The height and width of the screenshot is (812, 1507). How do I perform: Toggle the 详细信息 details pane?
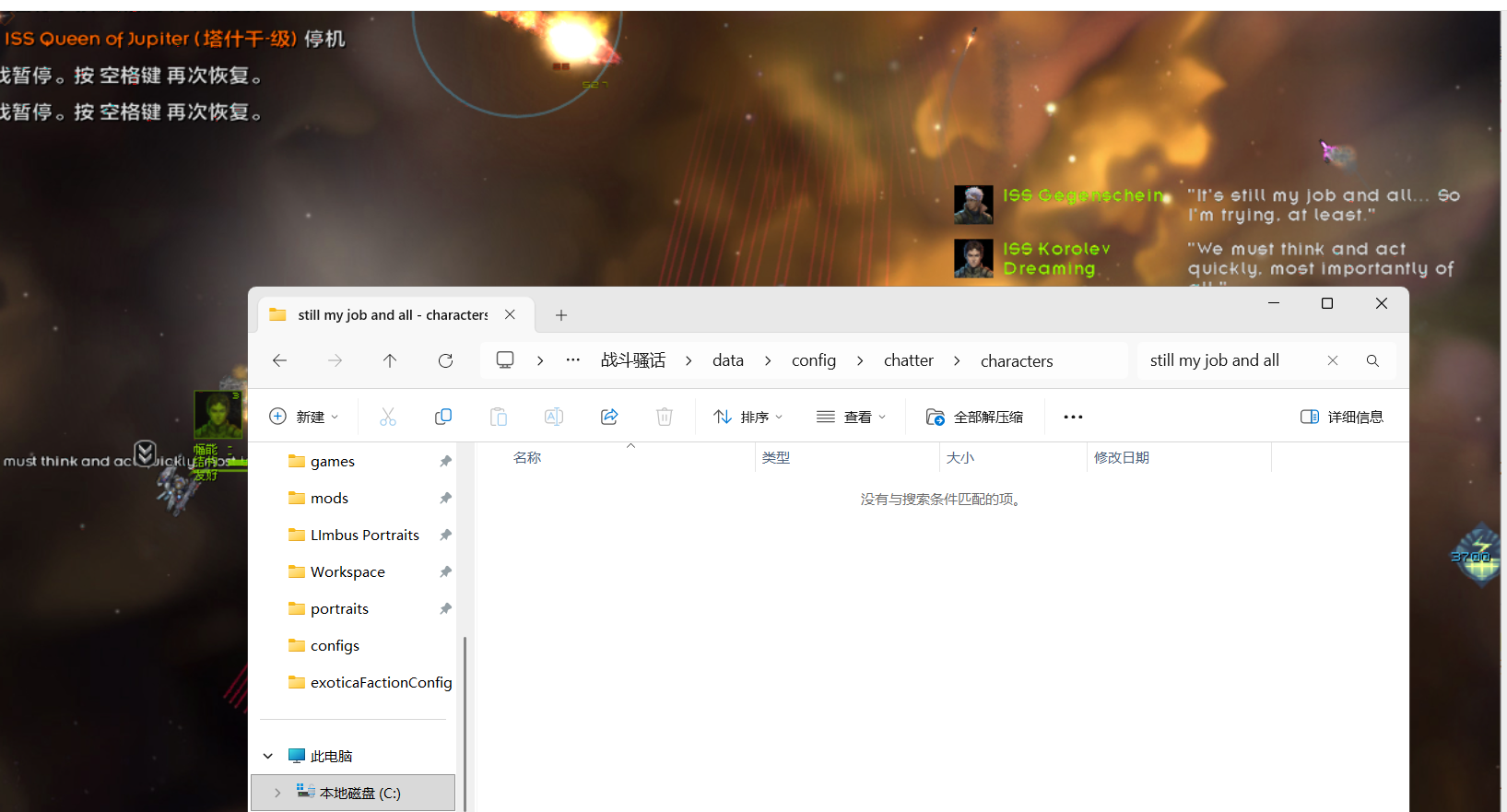point(1342,417)
